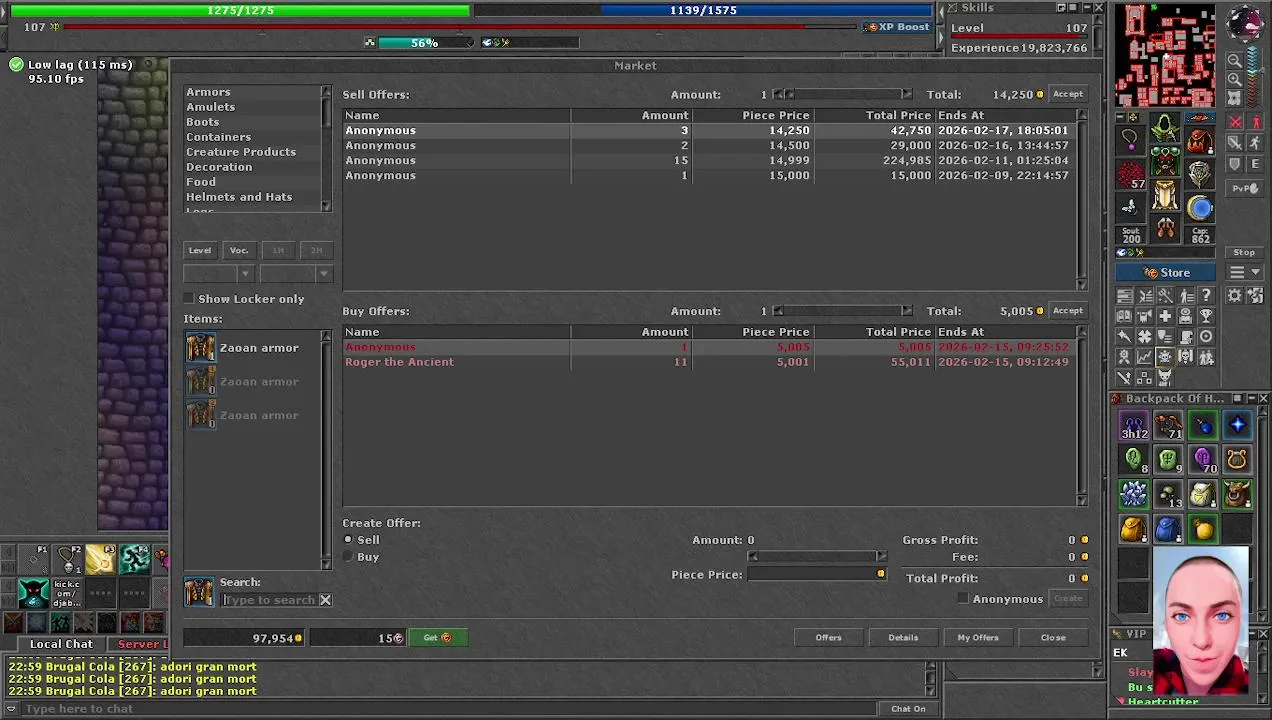The image size is (1272, 720).
Task: Click the market Search input field
Action: click(x=268, y=600)
